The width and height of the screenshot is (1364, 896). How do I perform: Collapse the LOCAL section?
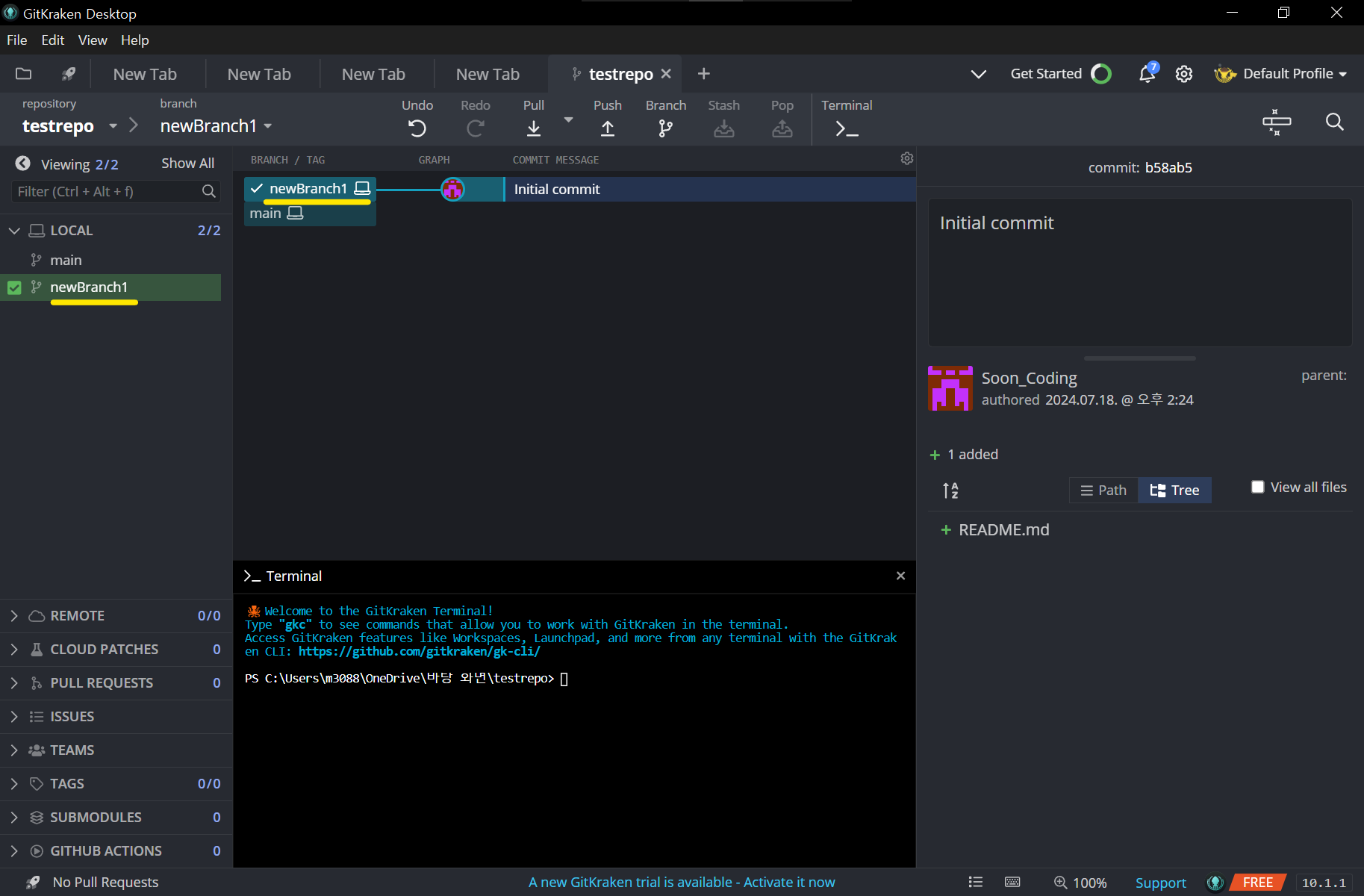coord(14,231)
